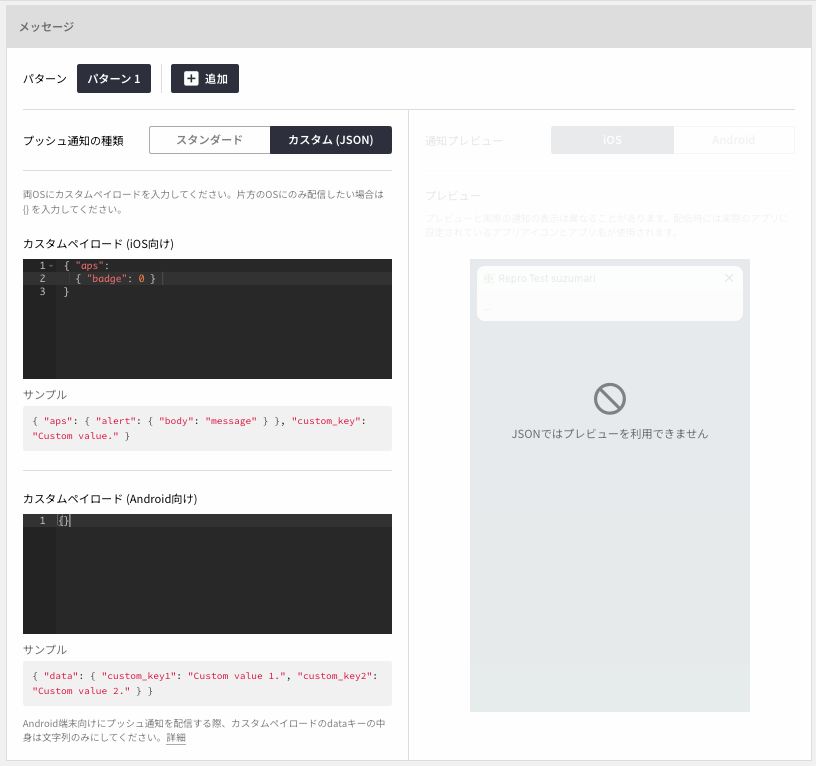Click line number 3 in iOS editor gutter
This screenshot has height=766, width=816.
[43, 291]
